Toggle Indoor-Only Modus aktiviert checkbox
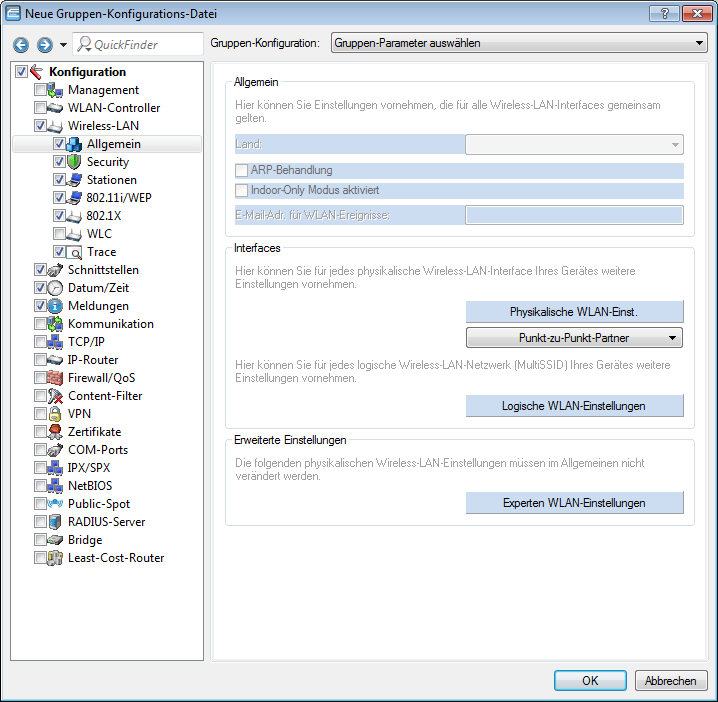Image resolution: width=718 pixels, height=702 pixels. click(x=241, y=190)
